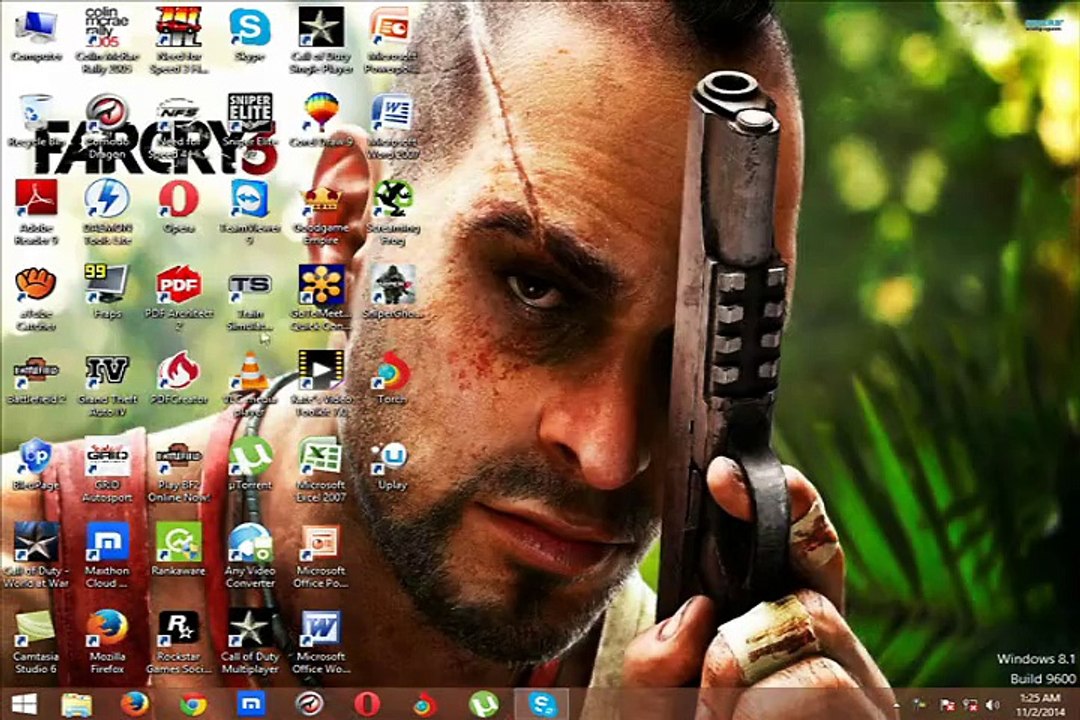Launch Comodo Dragon from the taskbar

(309, 704)
